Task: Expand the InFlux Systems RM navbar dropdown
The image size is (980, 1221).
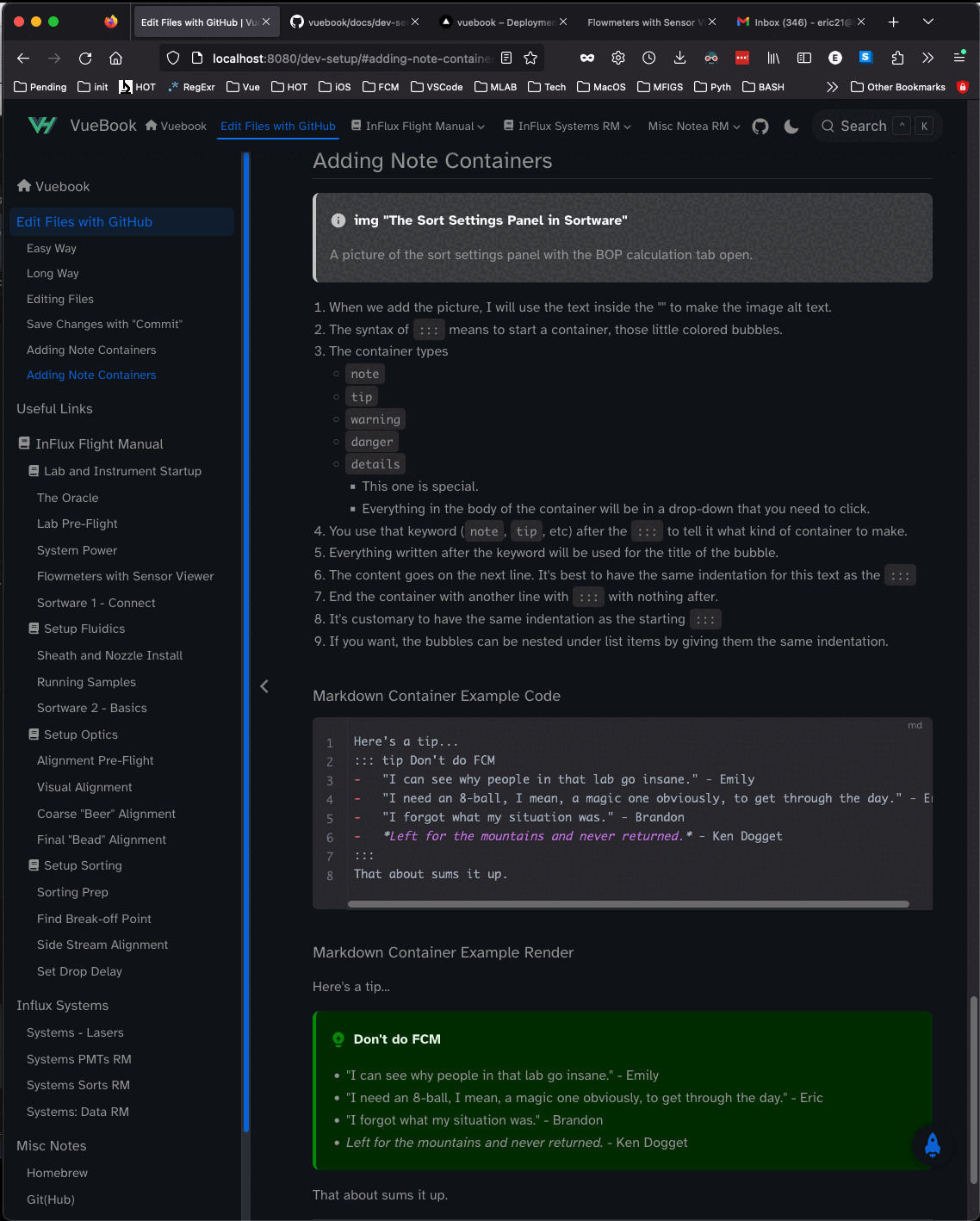Action: (568, 127)
